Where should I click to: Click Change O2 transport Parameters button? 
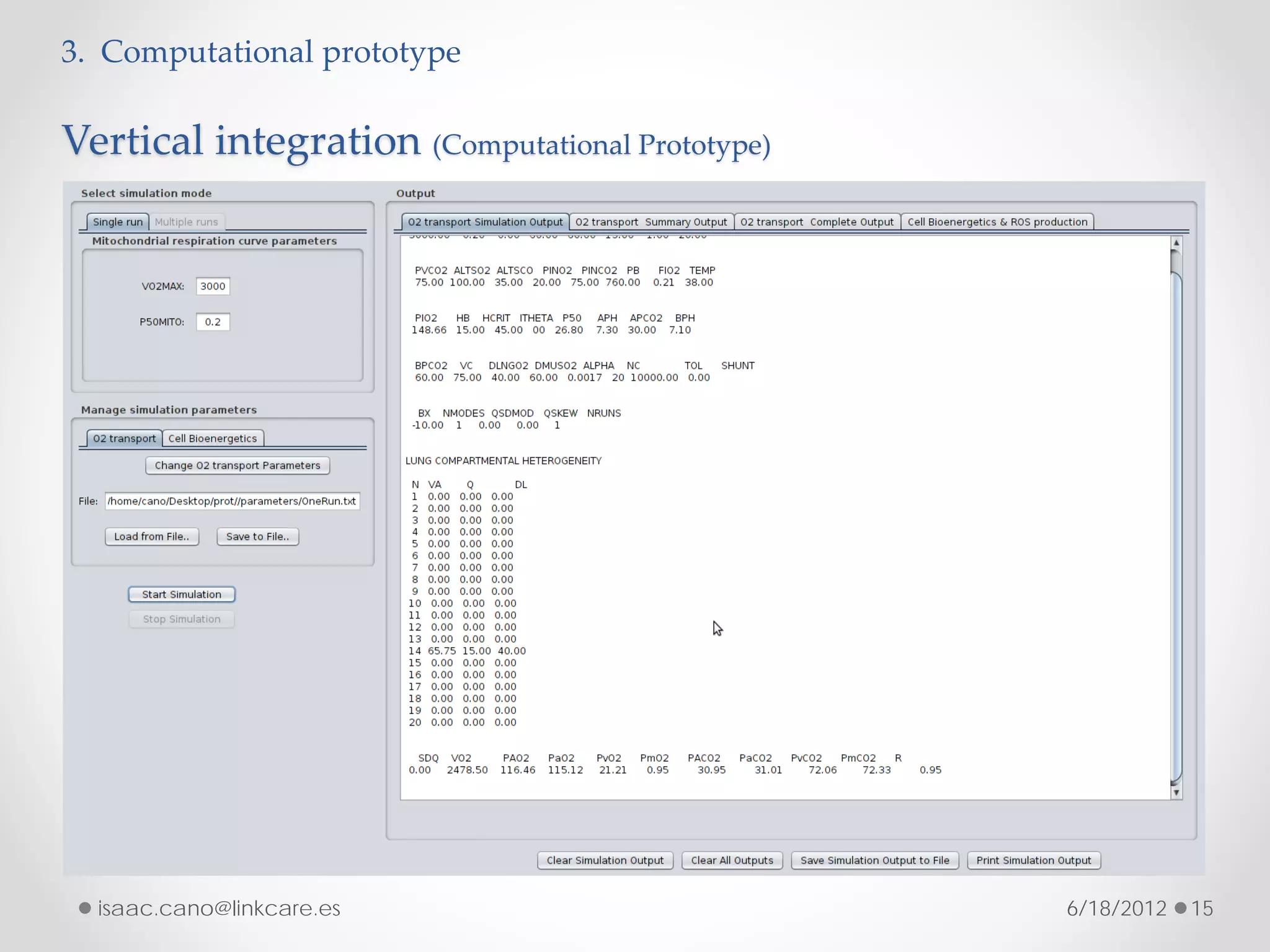click(238, 465)
